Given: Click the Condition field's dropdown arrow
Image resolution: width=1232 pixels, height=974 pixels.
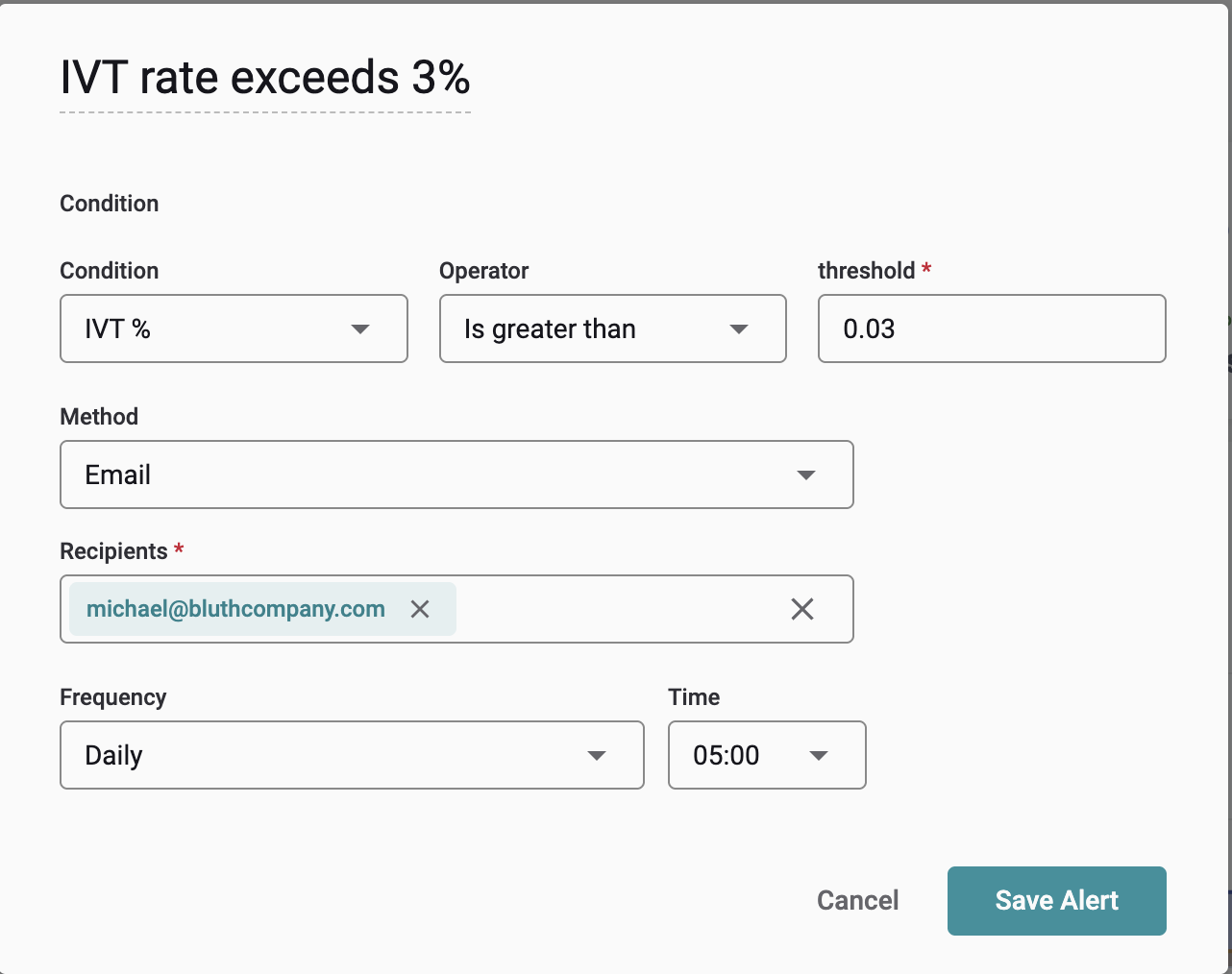Looking at the screenshot, I should [360, 329].
